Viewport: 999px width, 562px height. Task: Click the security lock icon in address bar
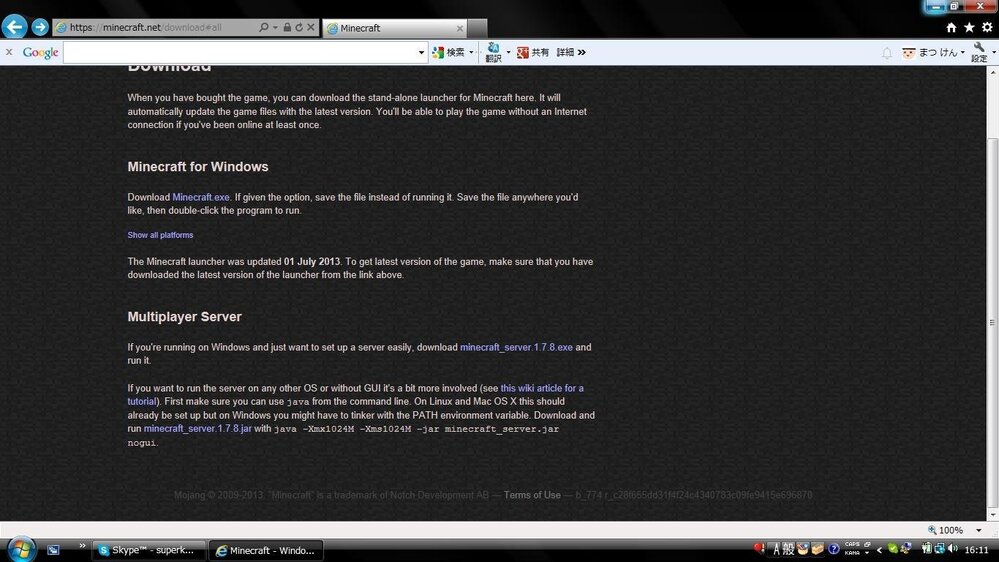click(287, 27)
